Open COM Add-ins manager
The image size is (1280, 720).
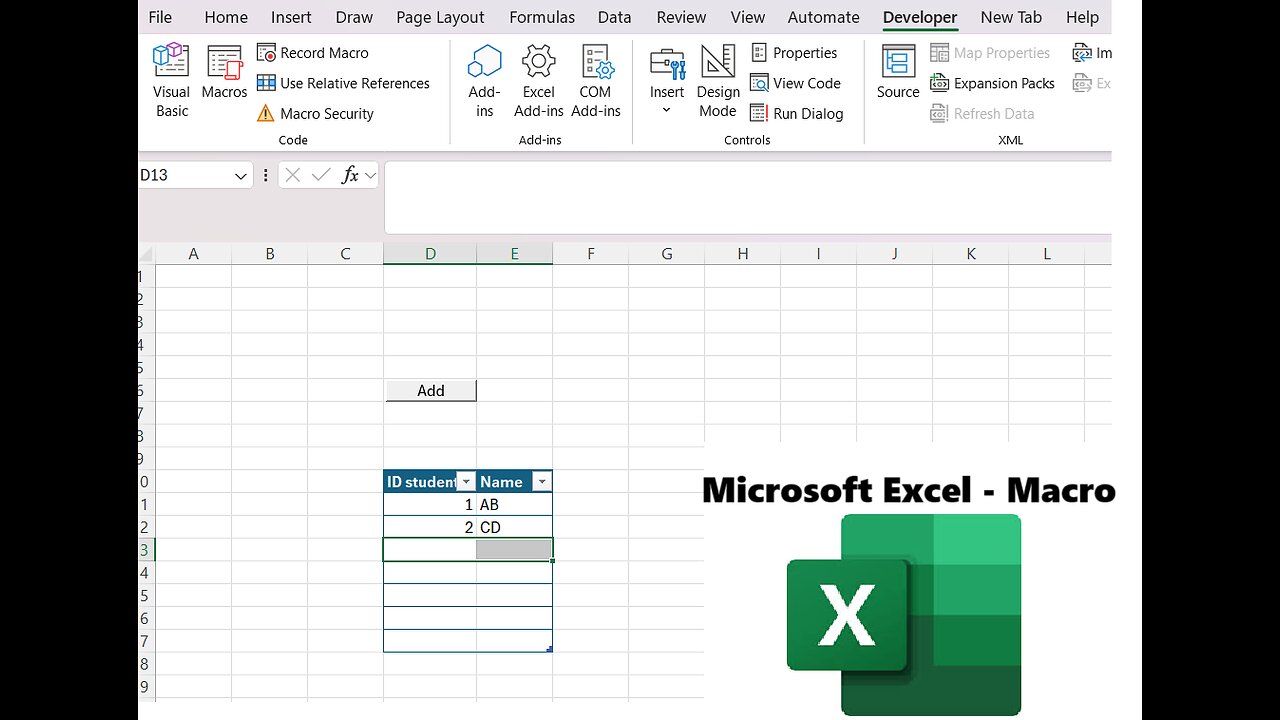596,81
